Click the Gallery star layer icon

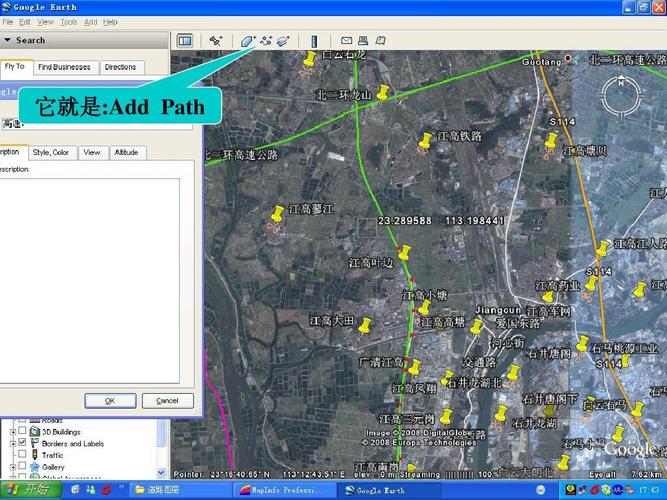[34, 467]
